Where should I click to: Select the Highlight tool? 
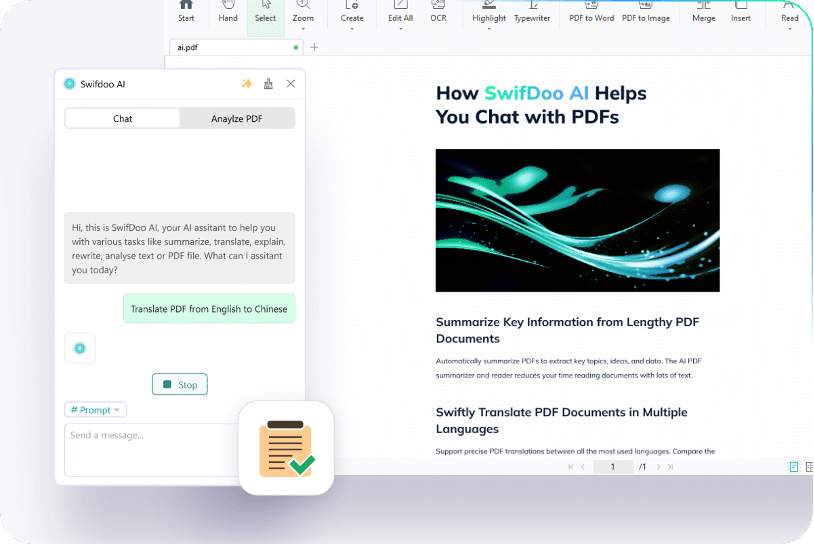click(489, 12)
